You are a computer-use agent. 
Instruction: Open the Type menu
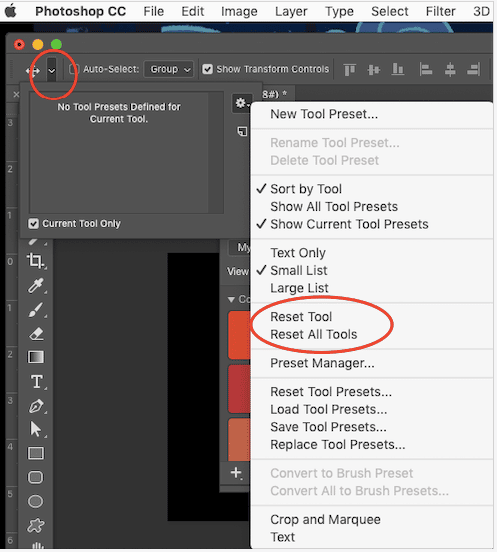[339, 11]
